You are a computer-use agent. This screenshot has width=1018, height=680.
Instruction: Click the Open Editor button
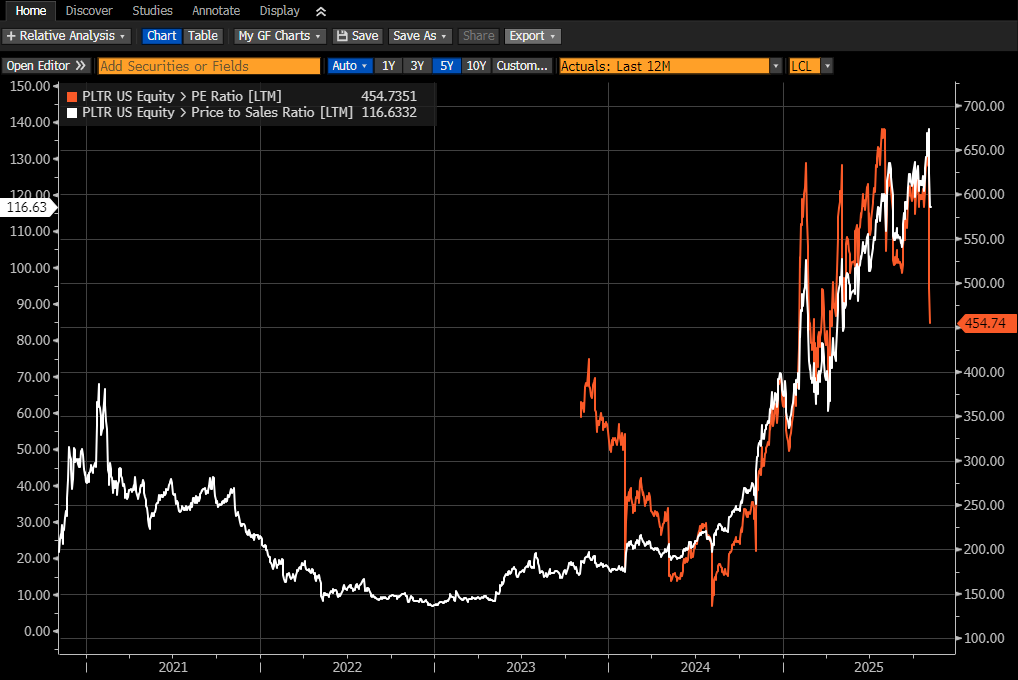pos(47,66)
